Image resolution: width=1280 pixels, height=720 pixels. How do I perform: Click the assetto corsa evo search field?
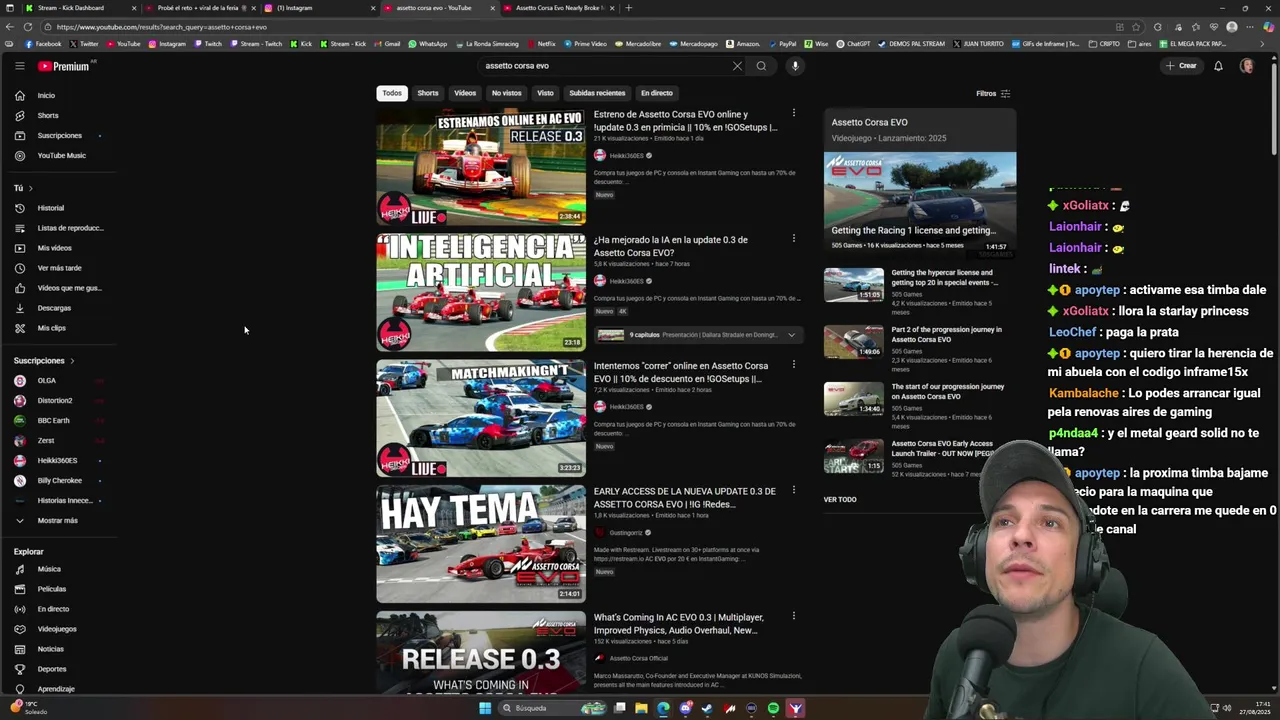coord(605,66)
